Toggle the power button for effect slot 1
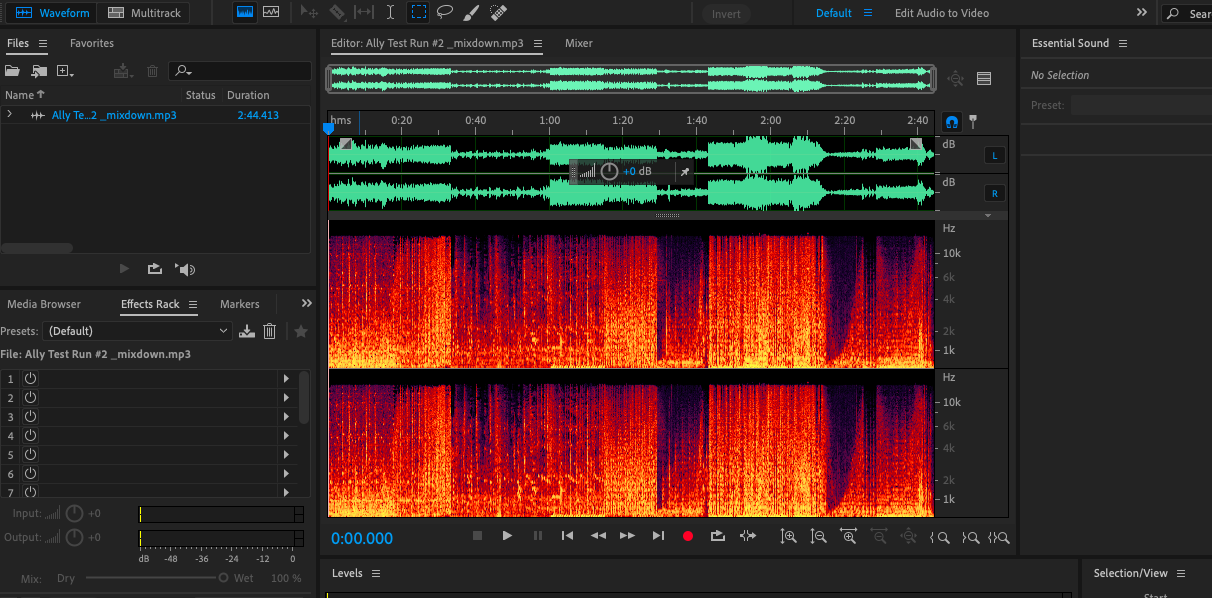Viewport: 1212px width, 598px height. (x=30, y=379)
